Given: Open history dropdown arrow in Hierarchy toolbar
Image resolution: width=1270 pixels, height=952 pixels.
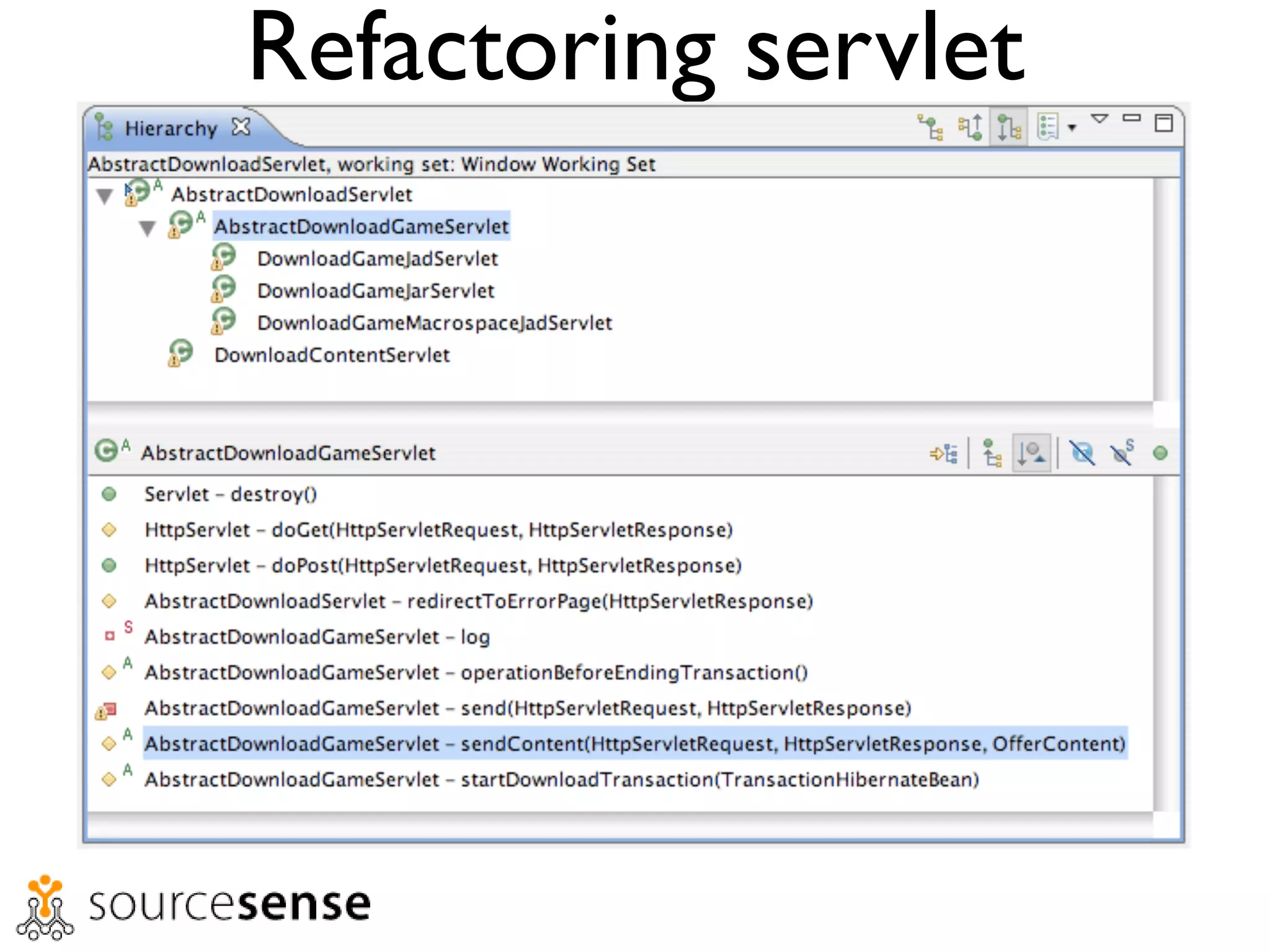Looking at the screenshot, I should pyautogui.click(x=1072, y=128).
